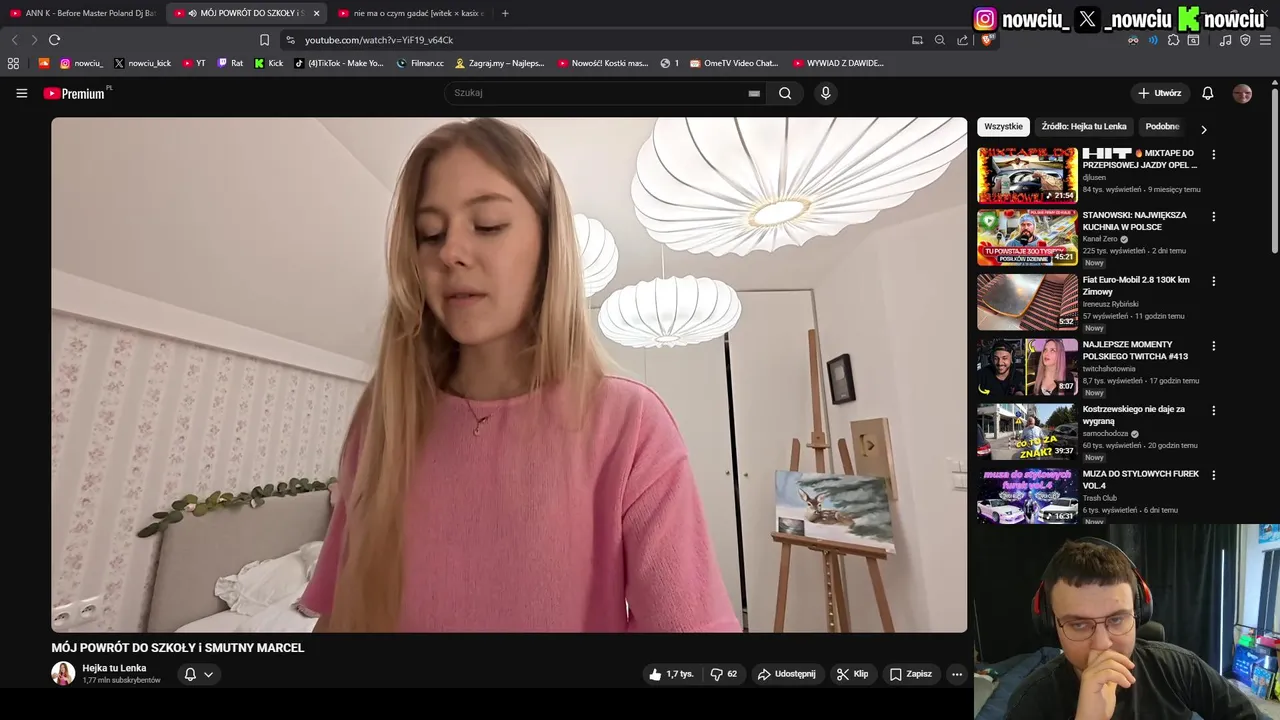The image size is (1280, 720).
Task: Open options for Fiat Euro-Mobil video
Action: (x=1213, y=282)
